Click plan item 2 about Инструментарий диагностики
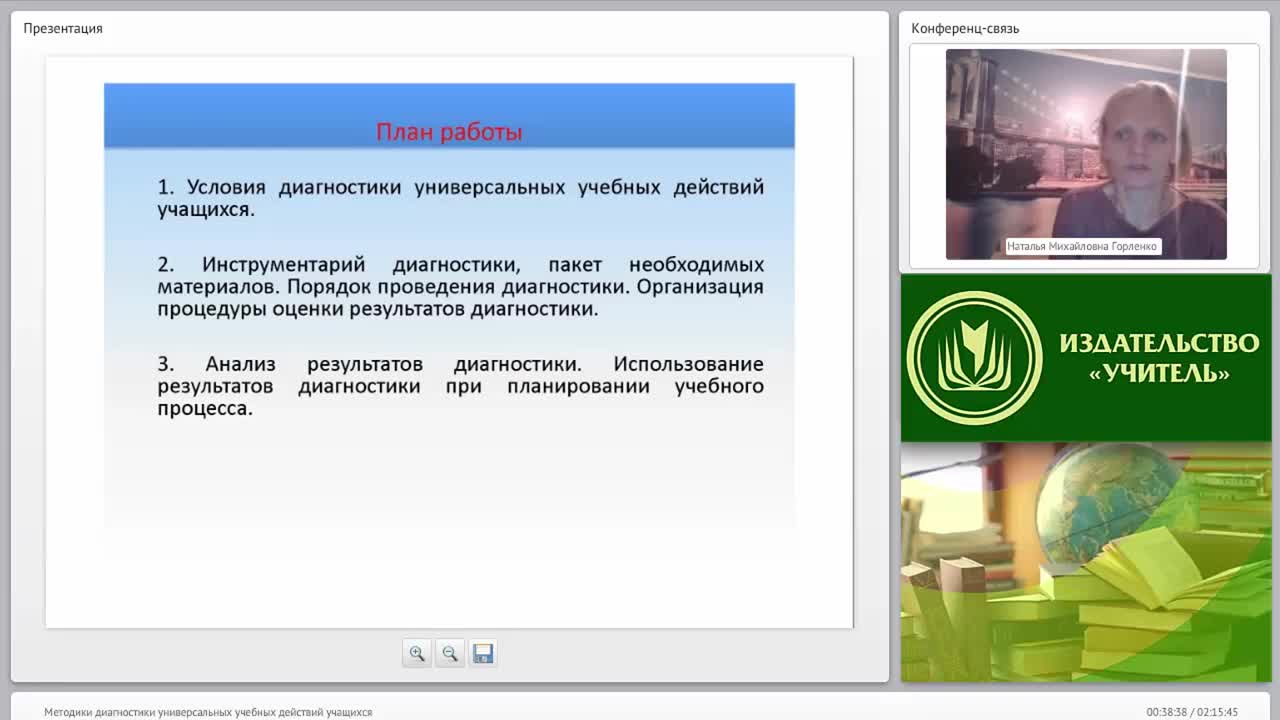Viewport: 1280px width, 720px height. [x=461, y=287]
